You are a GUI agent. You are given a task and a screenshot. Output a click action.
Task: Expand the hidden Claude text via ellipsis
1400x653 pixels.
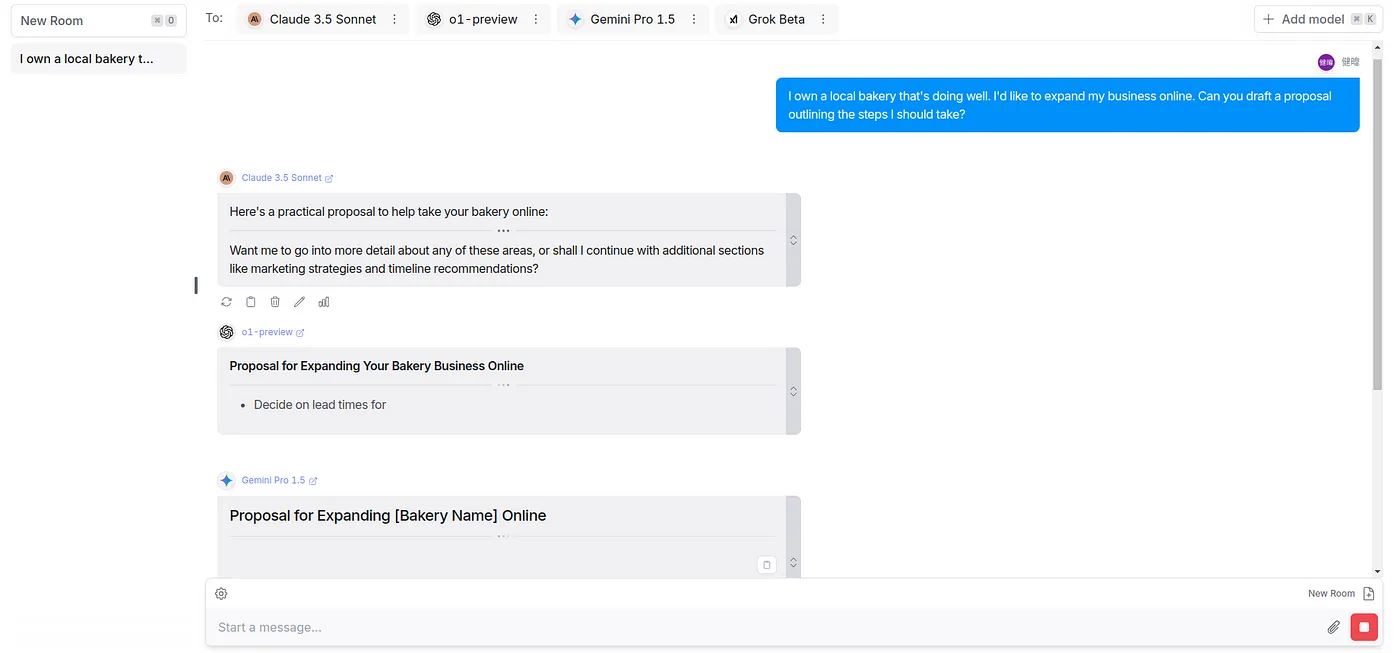pyautogui.click(x=503, y=231)
